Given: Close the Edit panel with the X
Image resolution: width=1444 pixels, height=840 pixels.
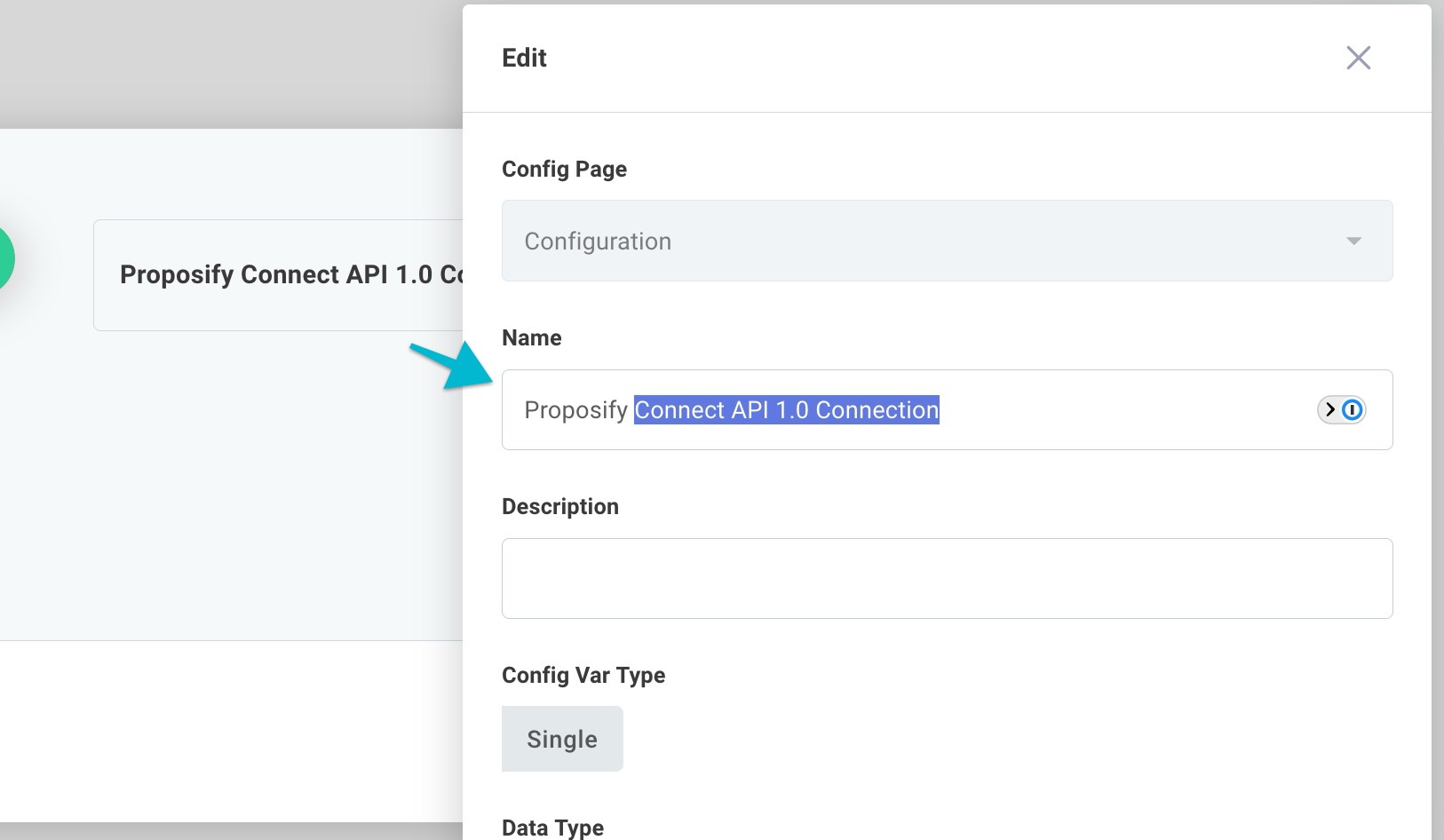Looking at the screenshot, I should coord(1358,58).
